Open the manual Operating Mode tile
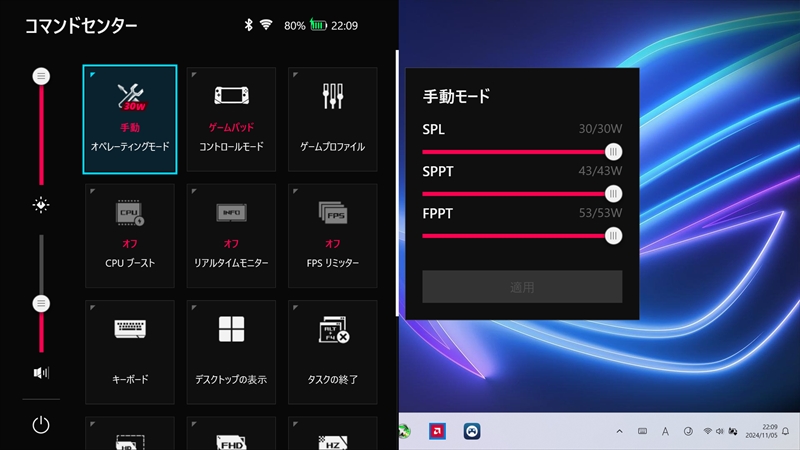 click(x=130, y=119)
